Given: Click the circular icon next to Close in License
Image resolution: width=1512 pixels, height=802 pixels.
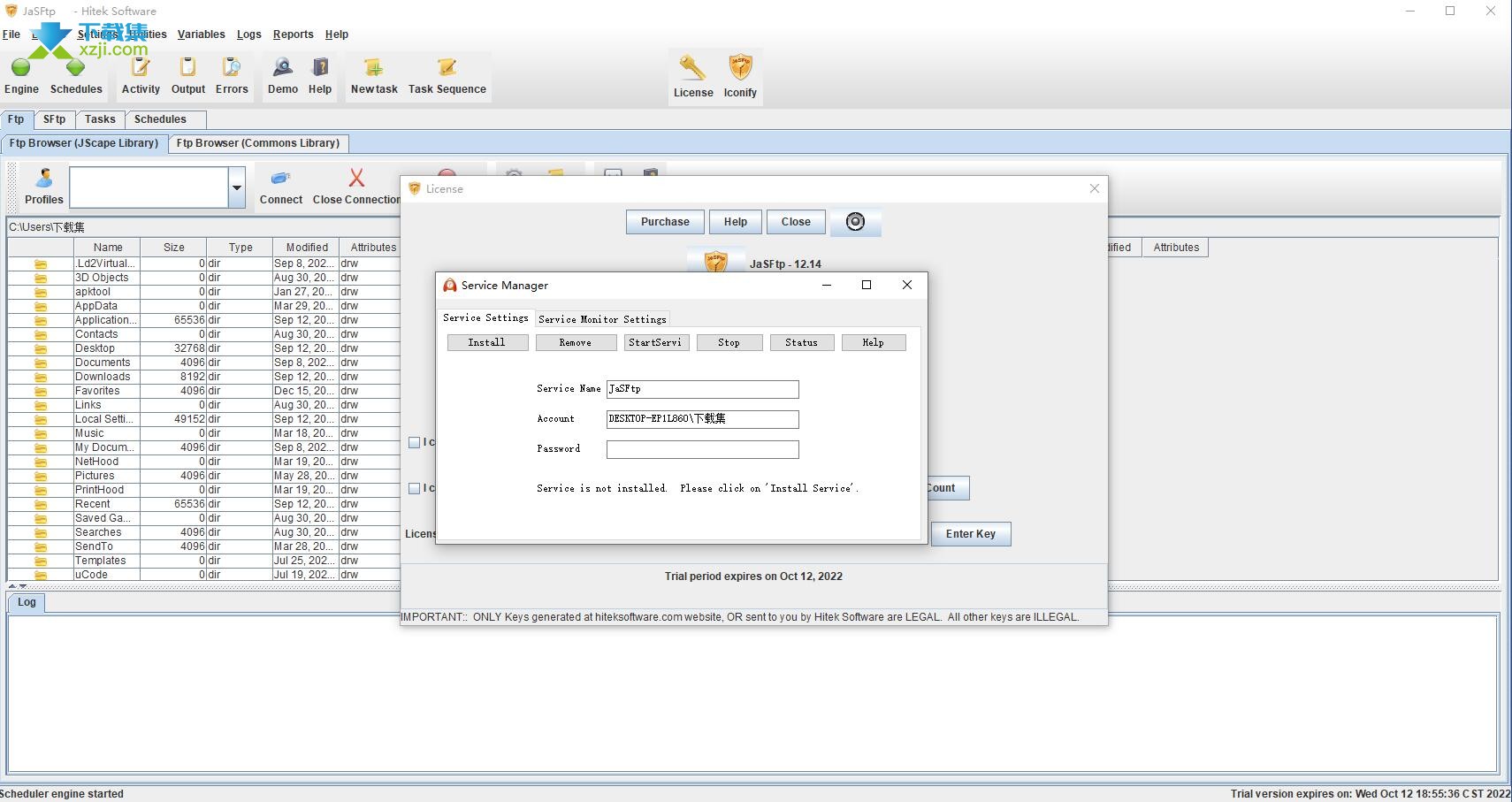Looking at the screenshot, I should (x=855, y=222).
